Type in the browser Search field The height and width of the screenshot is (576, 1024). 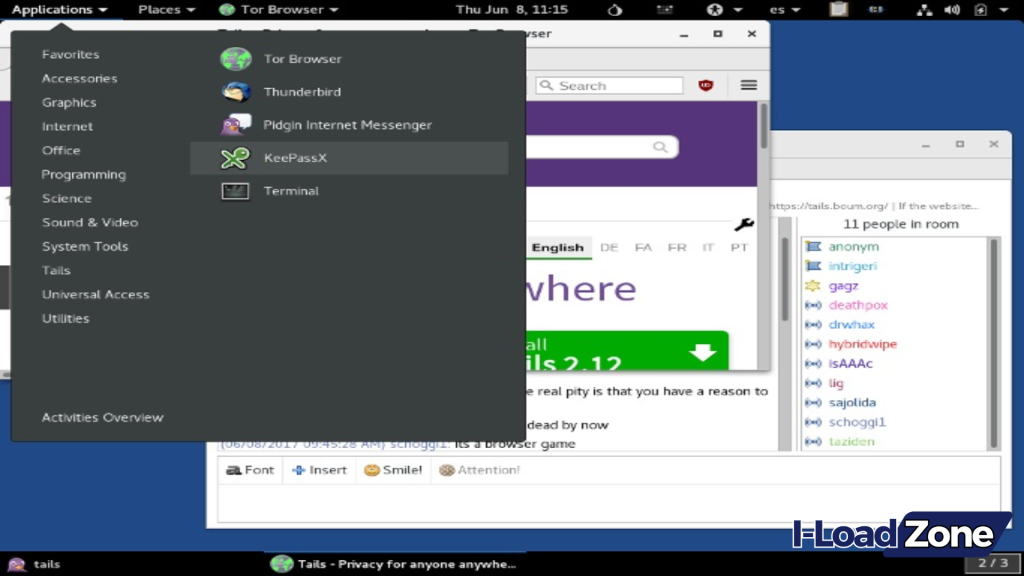(610, 85)
